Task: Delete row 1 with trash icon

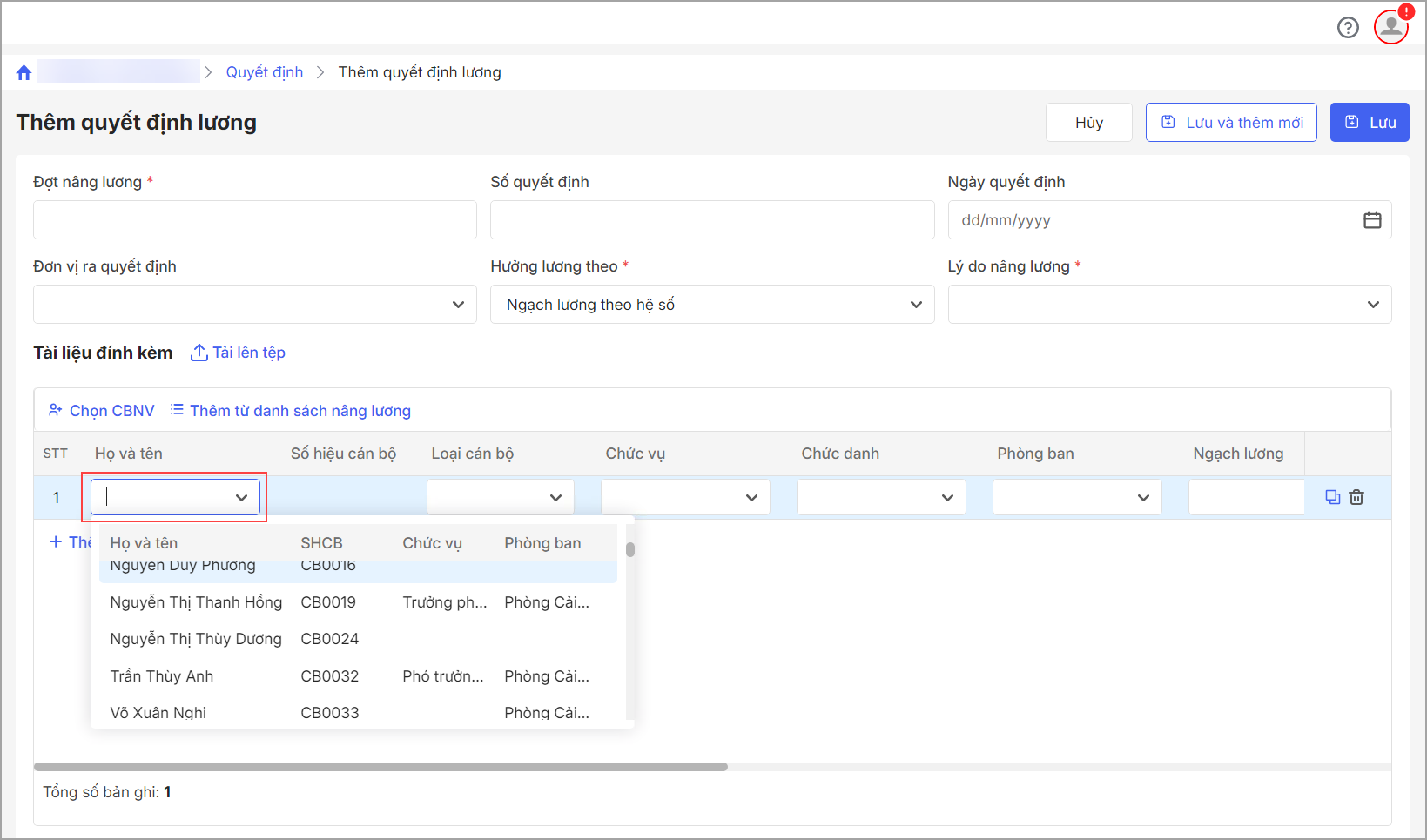Action: (x=1356, y=497)
